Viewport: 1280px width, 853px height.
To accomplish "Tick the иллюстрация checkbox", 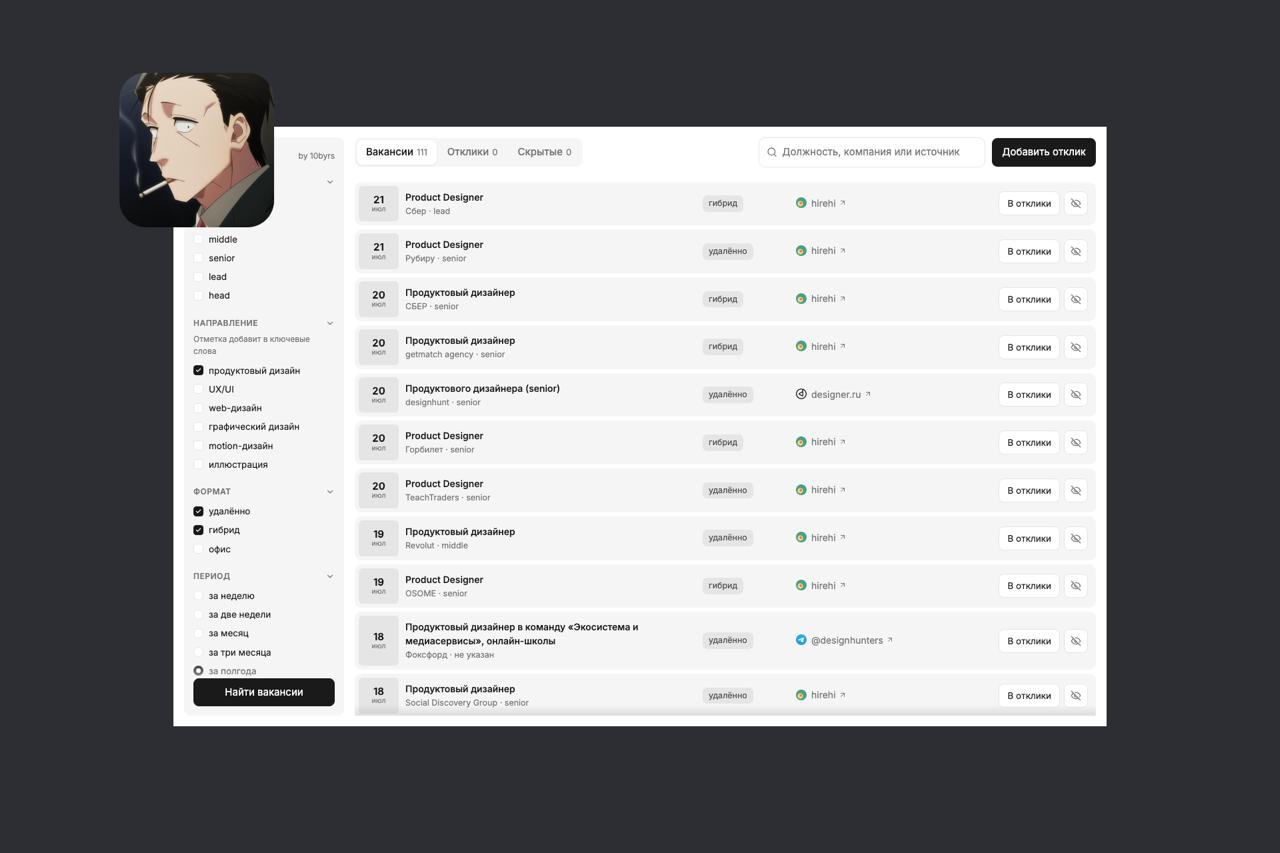I will click(x=198, y=465).
